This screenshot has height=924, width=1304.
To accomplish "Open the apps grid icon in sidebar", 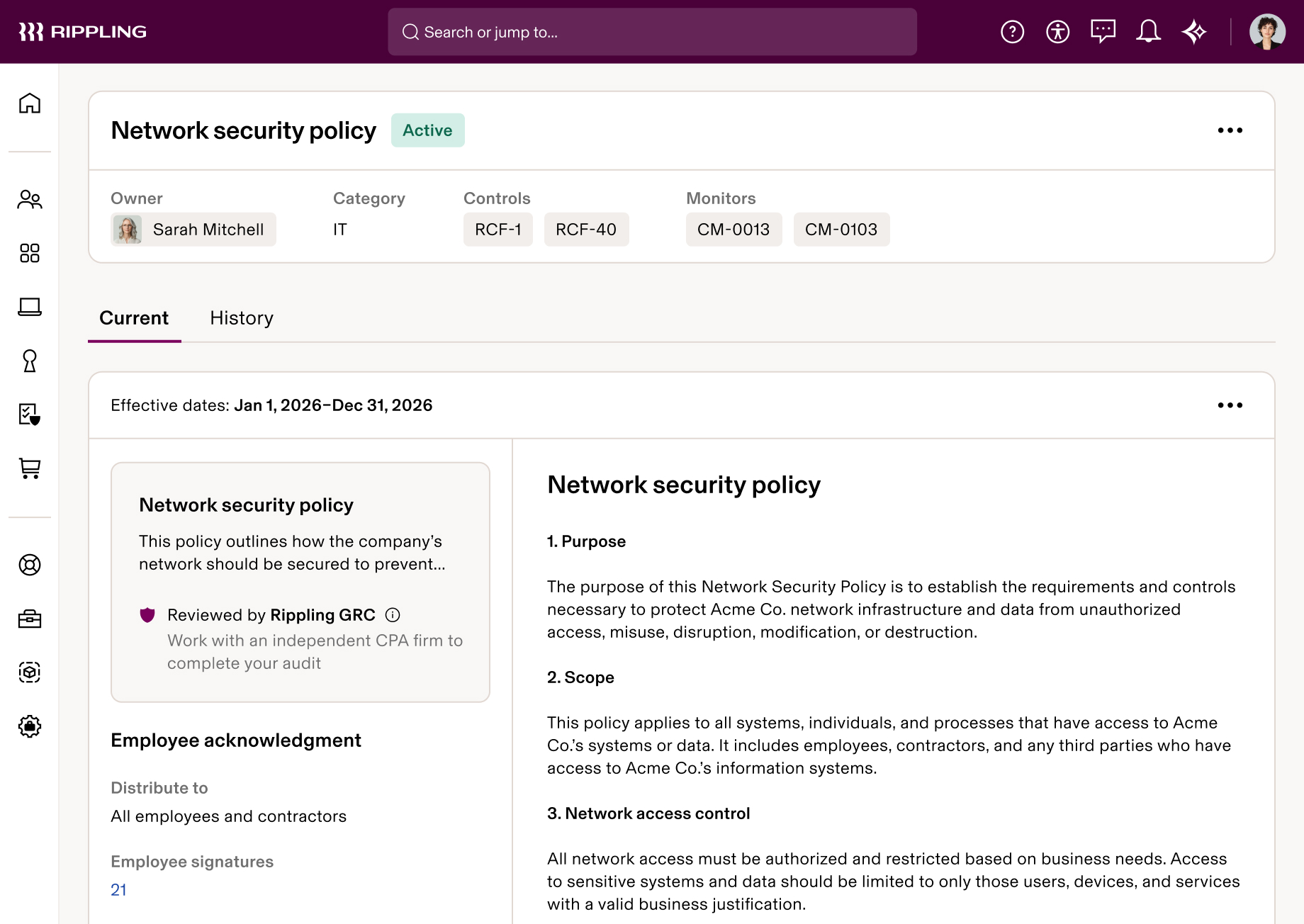I will coord(30,254).
